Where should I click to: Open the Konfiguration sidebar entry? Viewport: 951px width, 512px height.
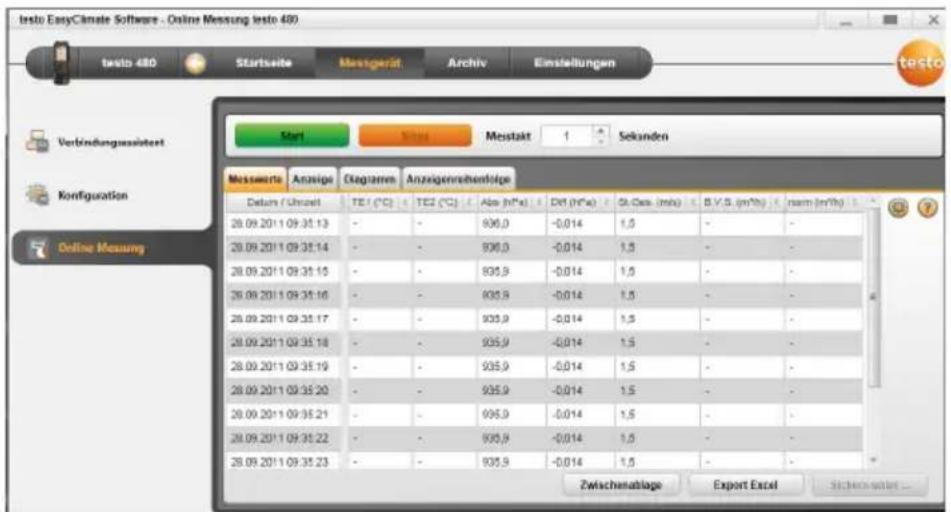pyautogui.click(x=93, y=195)
